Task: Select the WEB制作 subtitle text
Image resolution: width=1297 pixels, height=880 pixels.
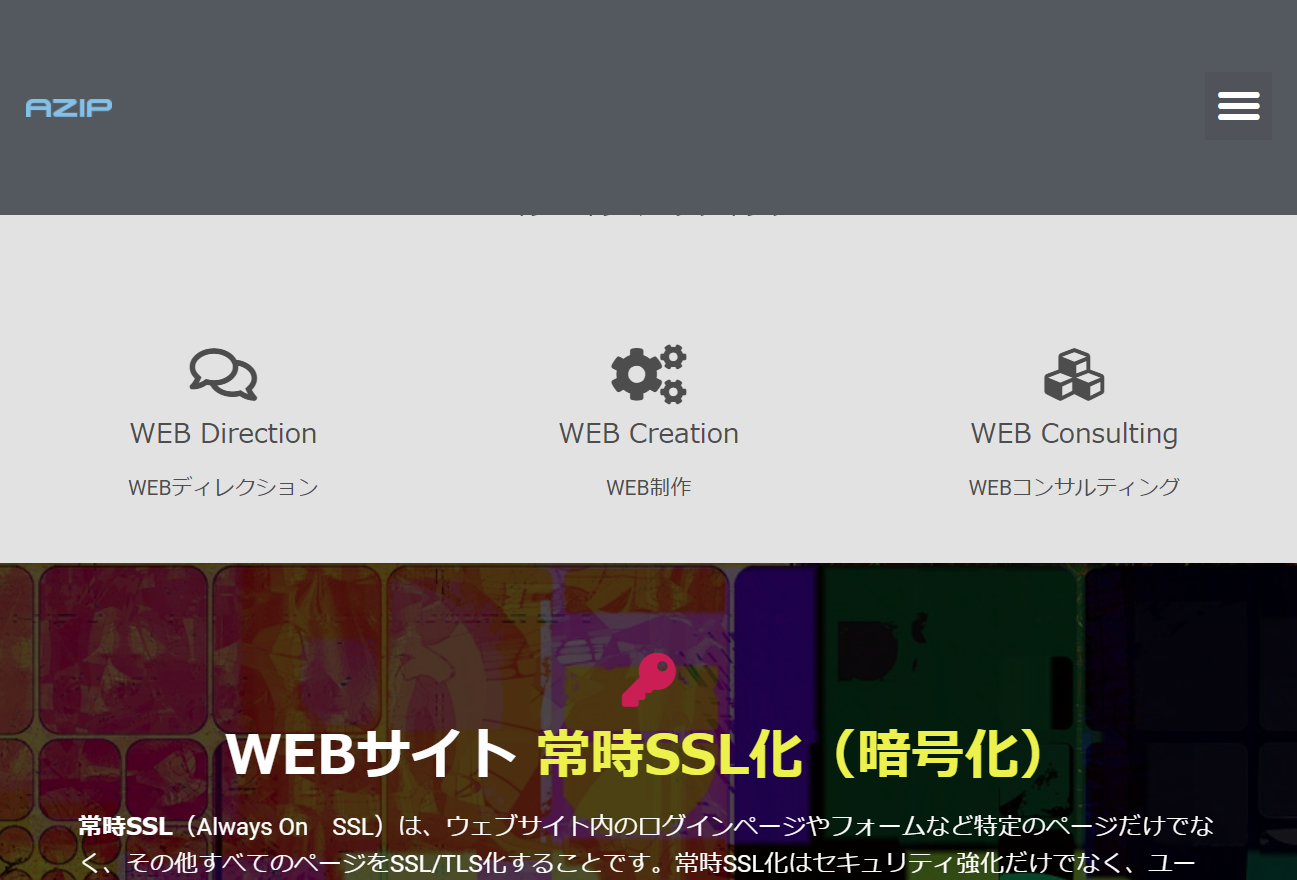Action: coord(649,487)
